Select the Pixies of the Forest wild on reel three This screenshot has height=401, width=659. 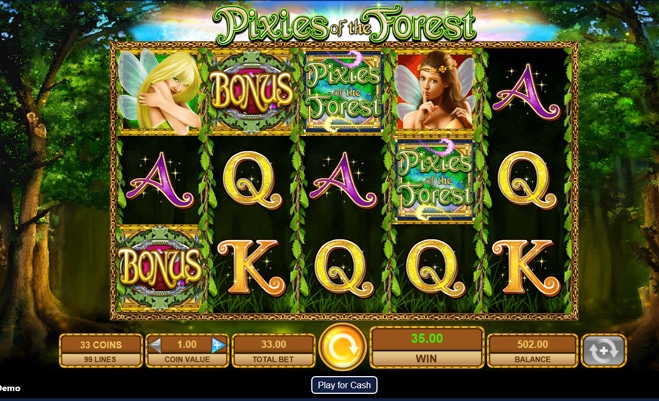pyautogui.click(x=344, y=92)
